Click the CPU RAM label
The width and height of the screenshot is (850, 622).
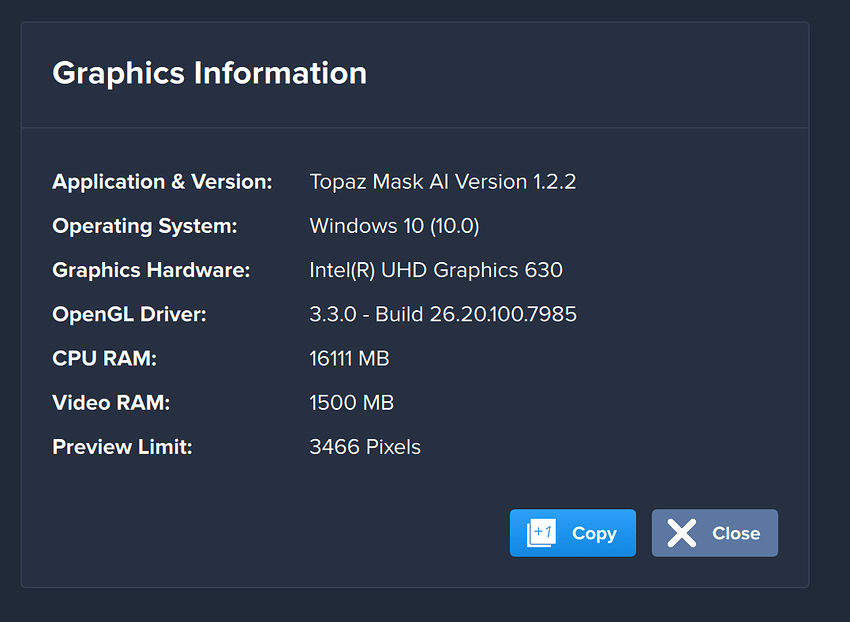point(105,358)
